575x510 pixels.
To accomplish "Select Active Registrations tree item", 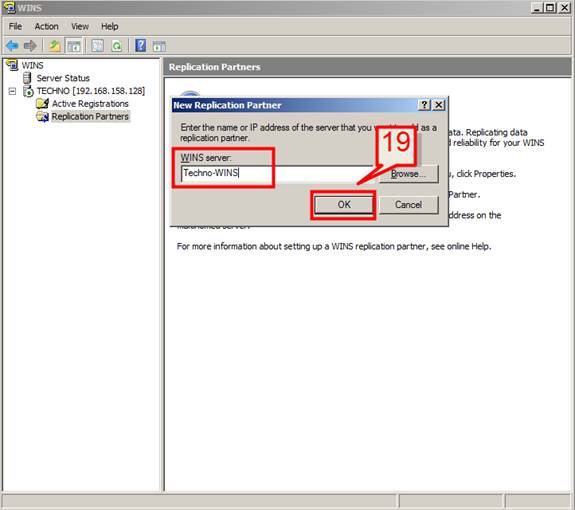I will point(90,104).
